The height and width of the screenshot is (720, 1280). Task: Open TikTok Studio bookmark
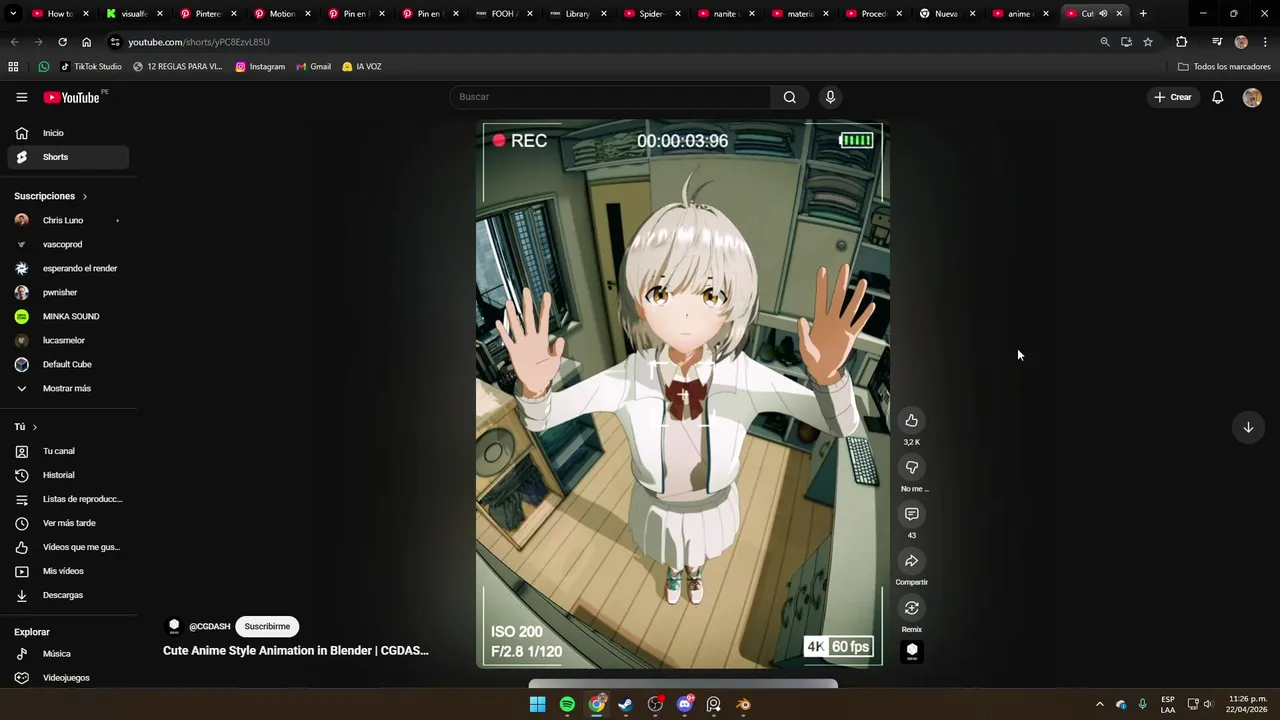[x=91, y=67]
